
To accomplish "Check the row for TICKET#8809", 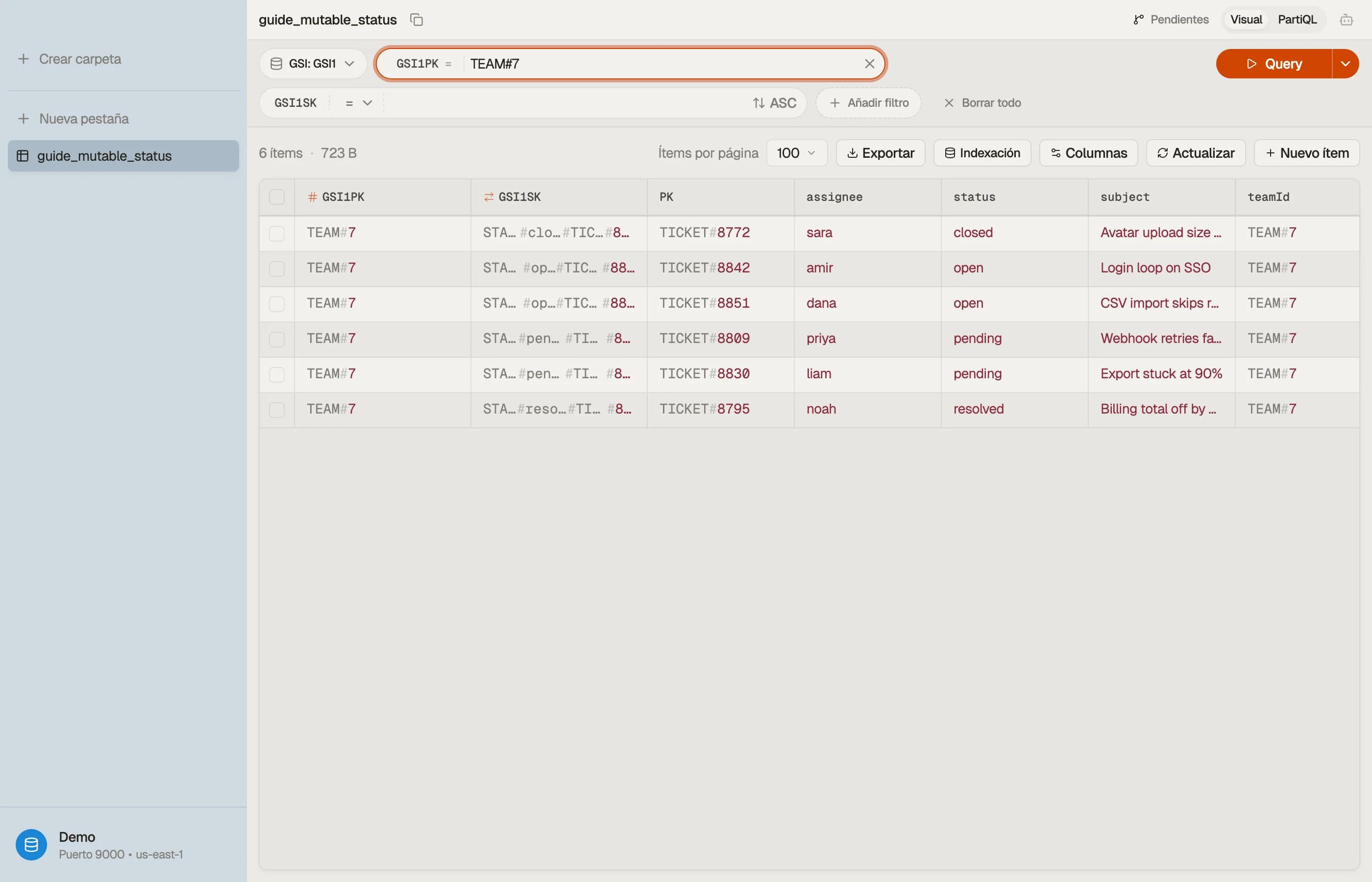I will (x=276, y=339).
